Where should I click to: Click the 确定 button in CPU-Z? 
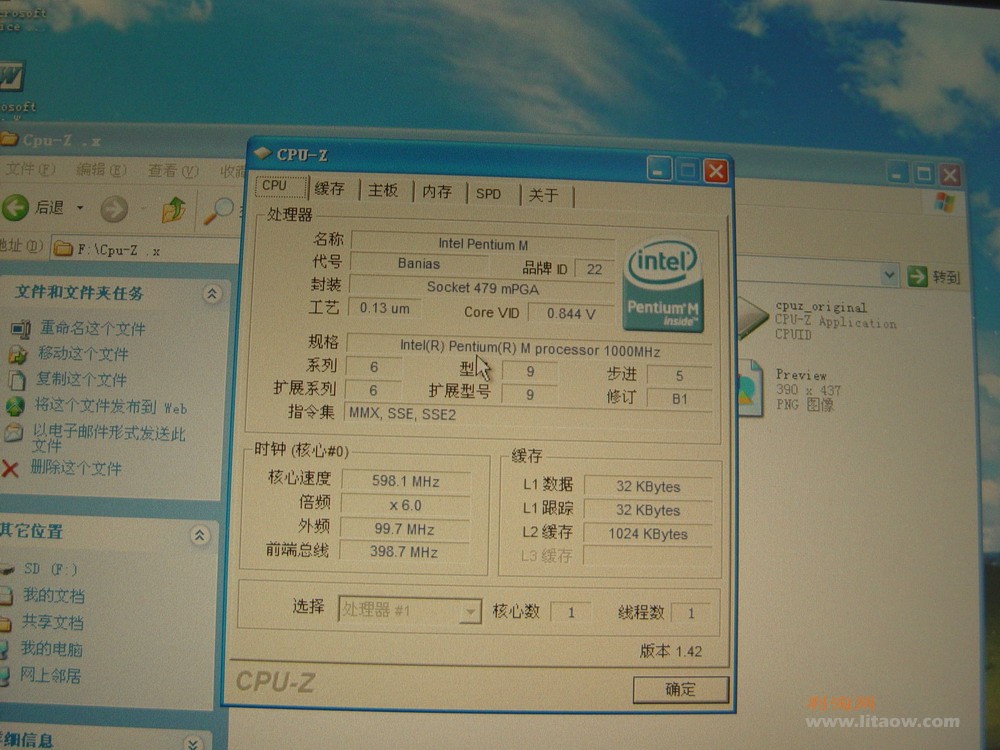[x=680, y=689]
